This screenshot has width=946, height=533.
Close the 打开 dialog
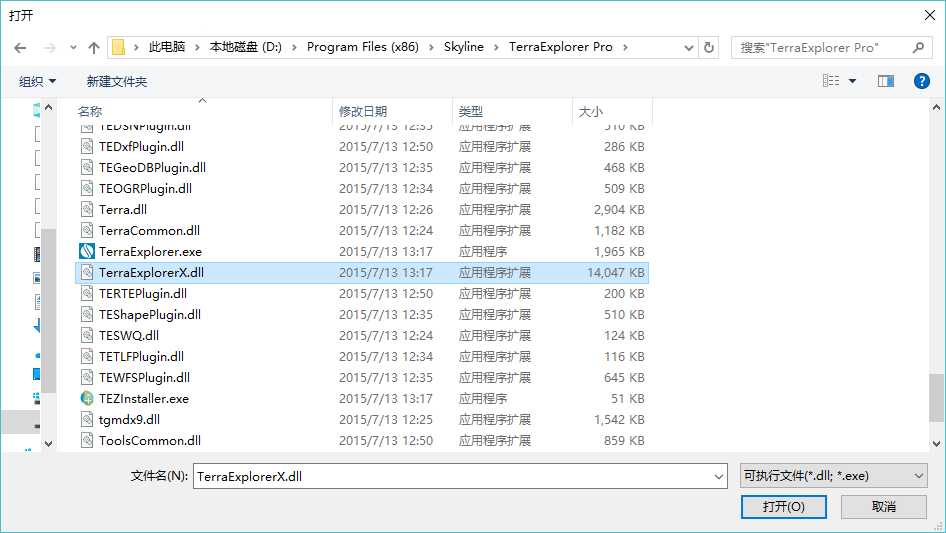(930, 15)
